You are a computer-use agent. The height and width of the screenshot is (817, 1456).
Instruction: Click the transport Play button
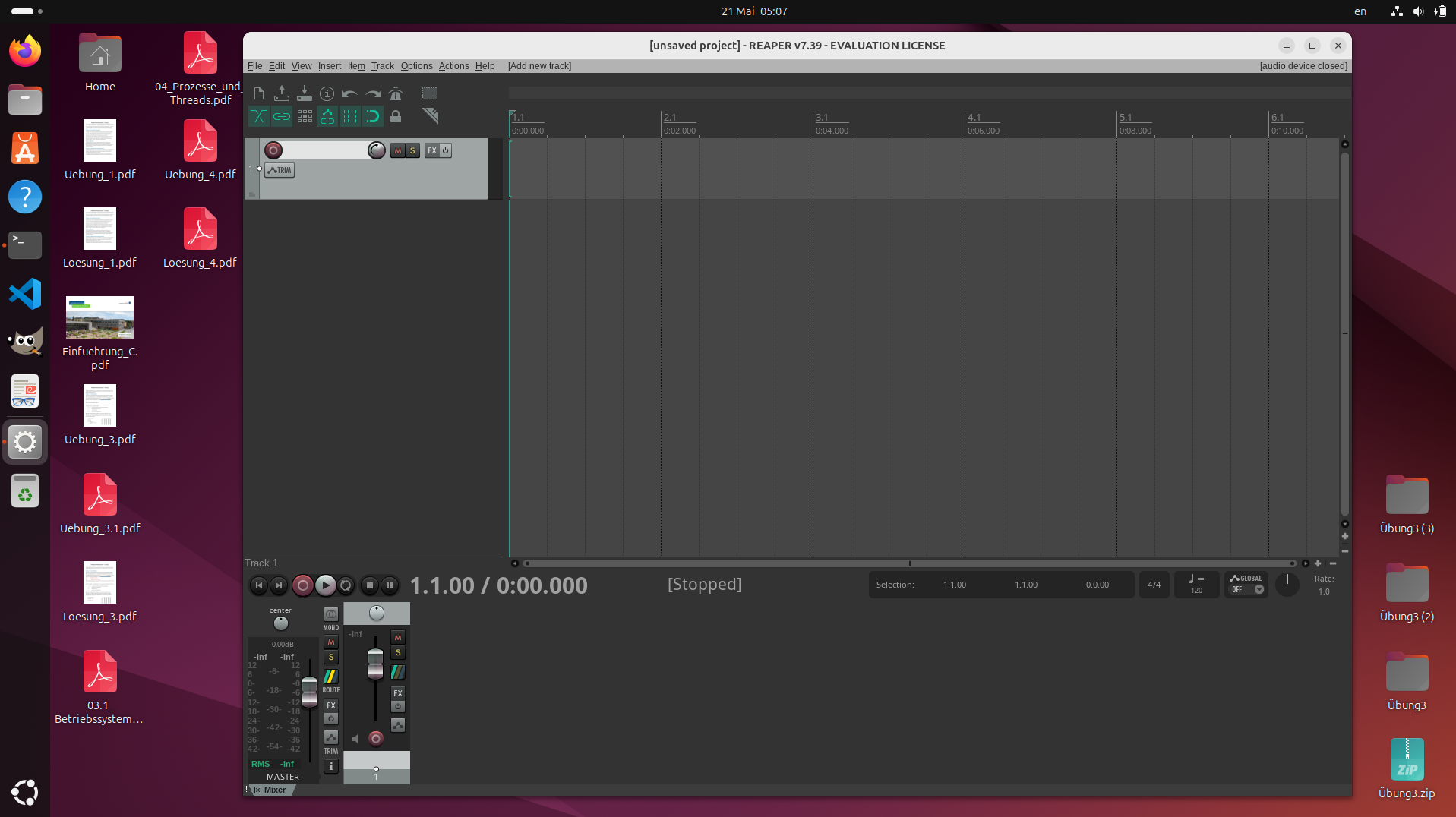[325, 585]
